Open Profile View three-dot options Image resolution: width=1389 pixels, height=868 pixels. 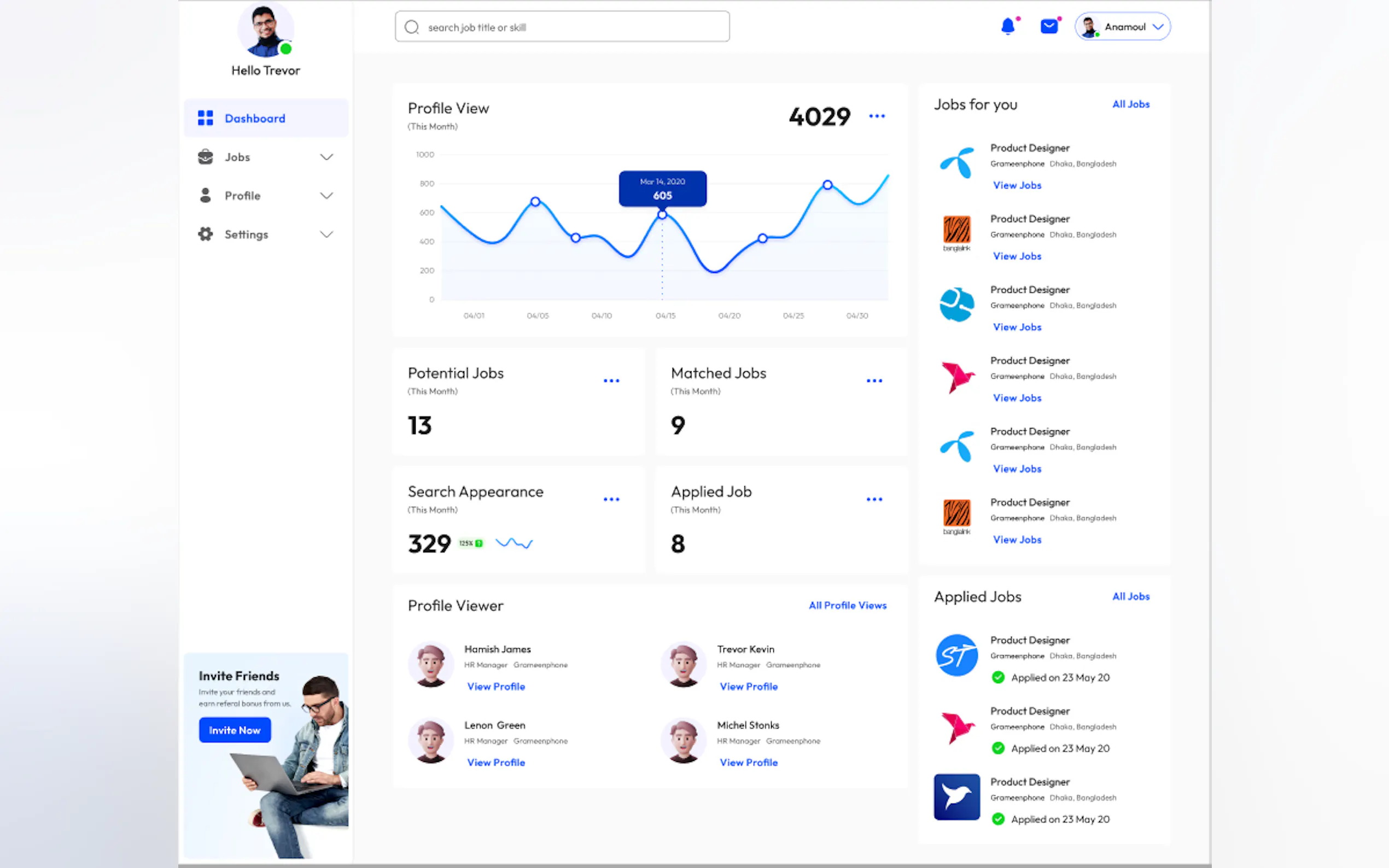[876, 116]
